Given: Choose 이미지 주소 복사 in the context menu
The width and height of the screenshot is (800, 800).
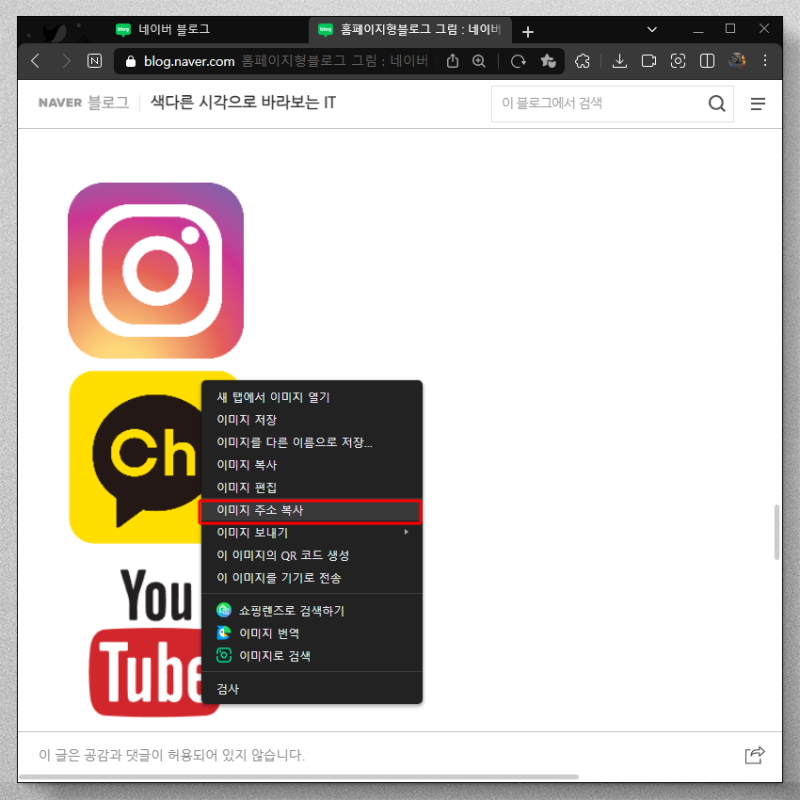Looking at the screenshot, I should click(x=312, y=510).
